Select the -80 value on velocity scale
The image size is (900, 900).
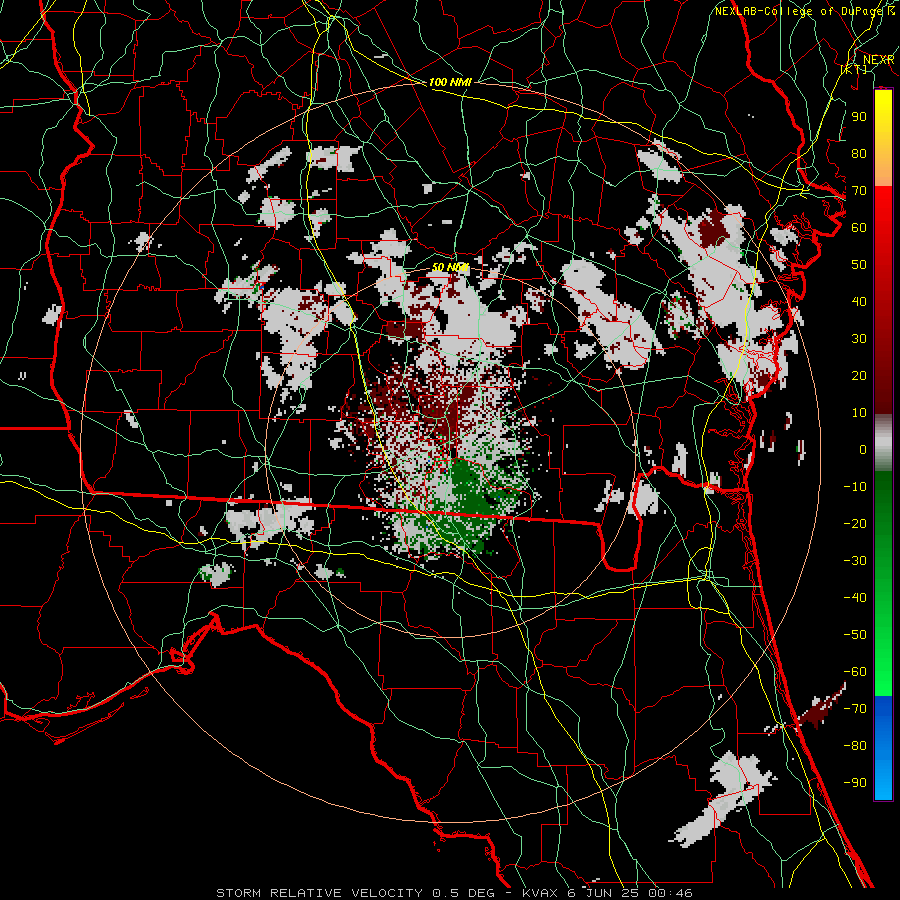(855, 746)
